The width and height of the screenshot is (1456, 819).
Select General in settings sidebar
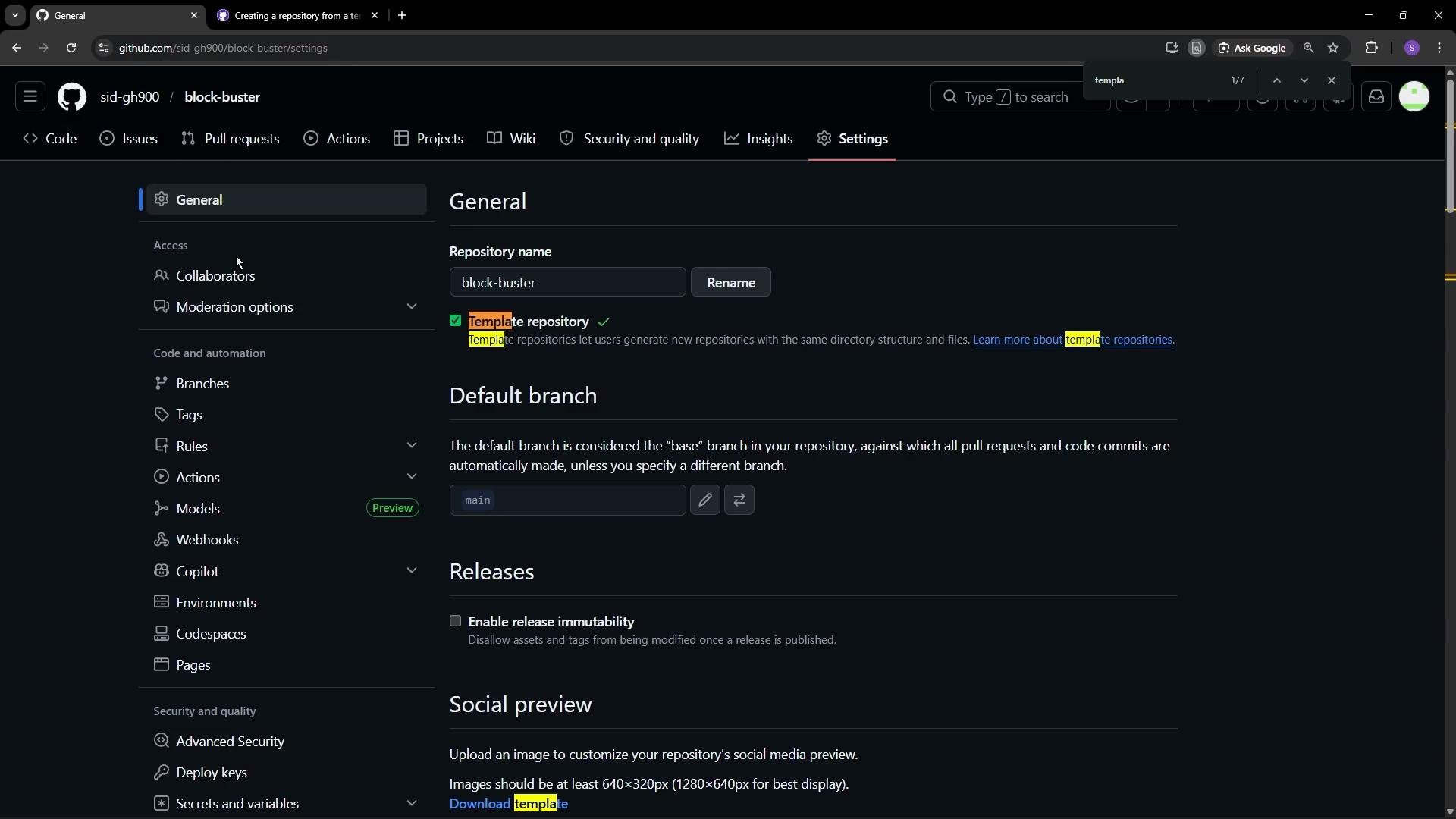click(x=286, y=199)
